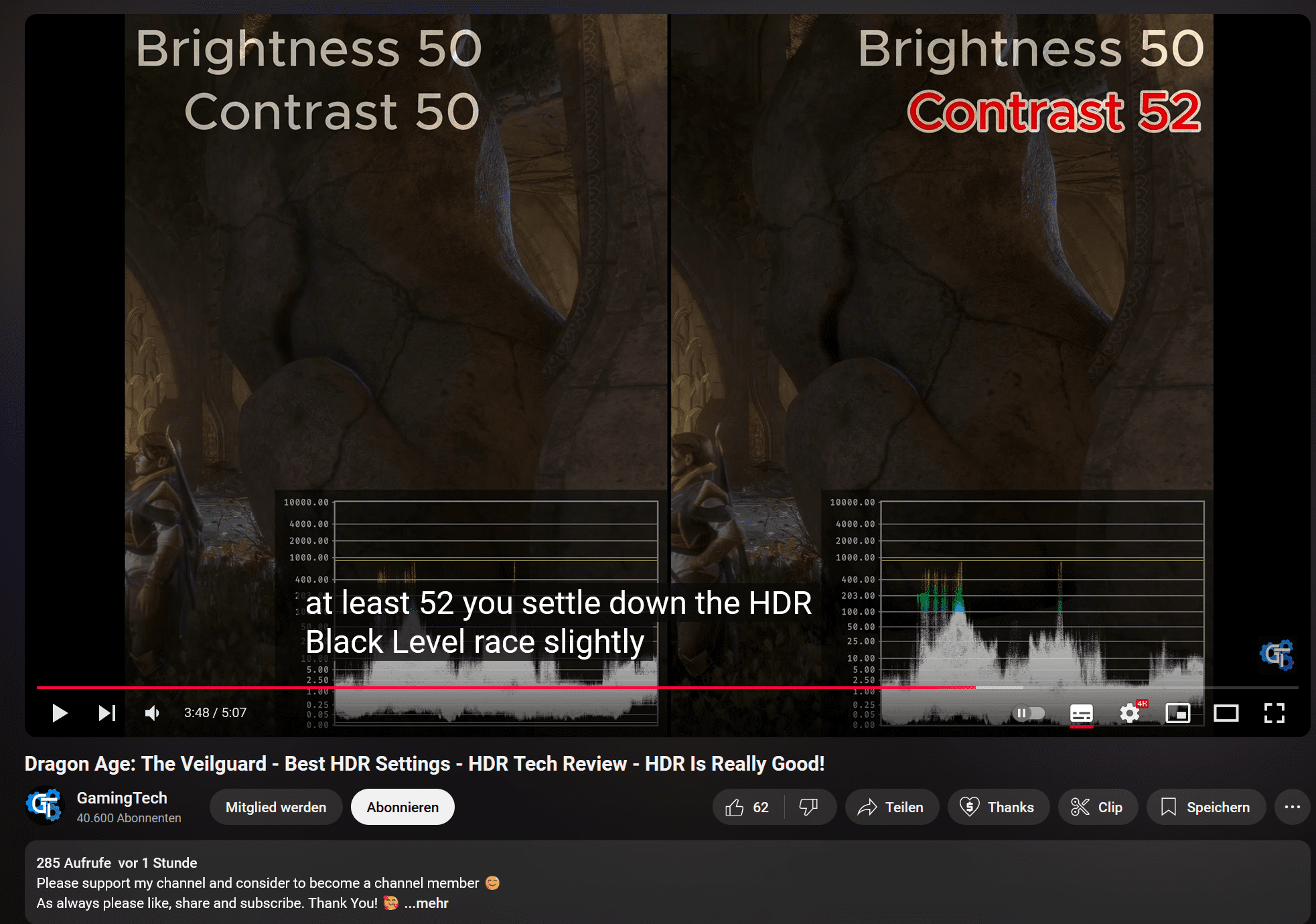The width and height of the screenshot is (1316, 924).
Task: Click the GT channel watermark in video
Action: [x=1276, y=655]
